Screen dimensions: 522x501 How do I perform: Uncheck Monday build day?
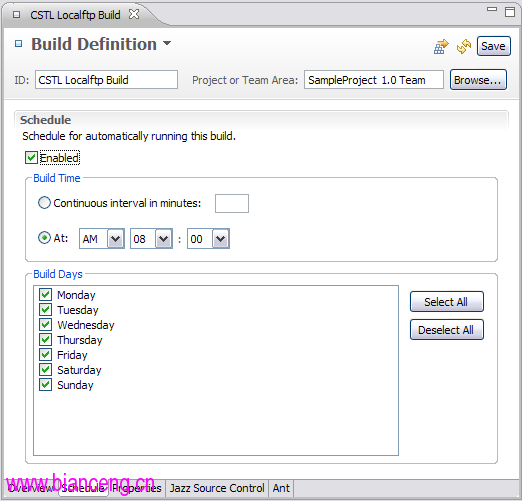pos(45,294)
